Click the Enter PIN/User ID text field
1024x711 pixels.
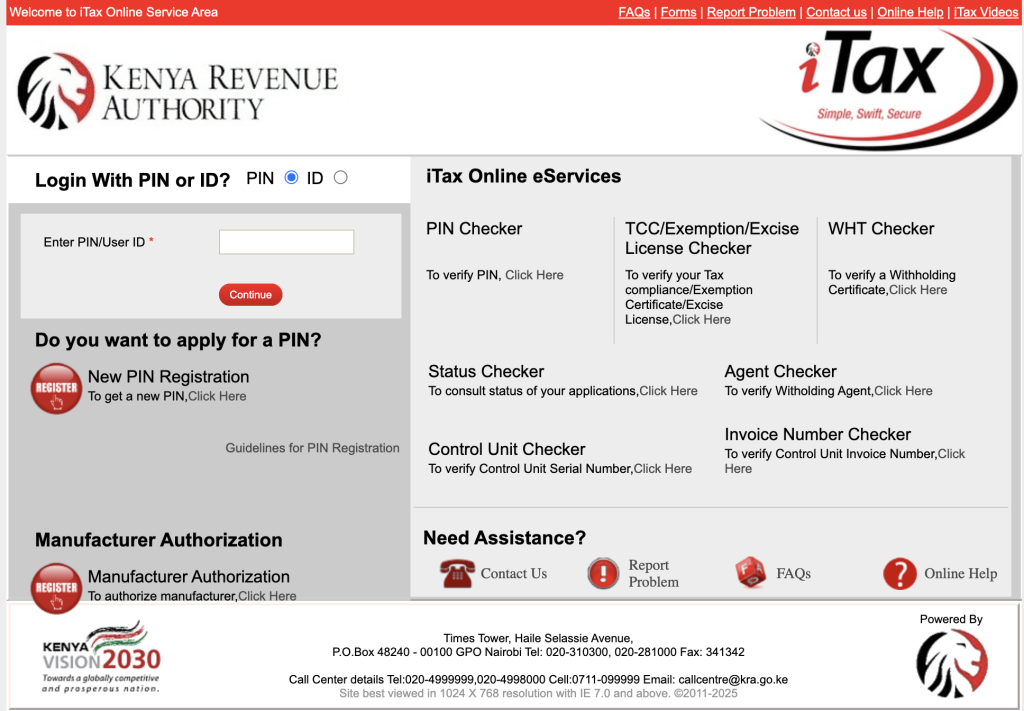286,242
